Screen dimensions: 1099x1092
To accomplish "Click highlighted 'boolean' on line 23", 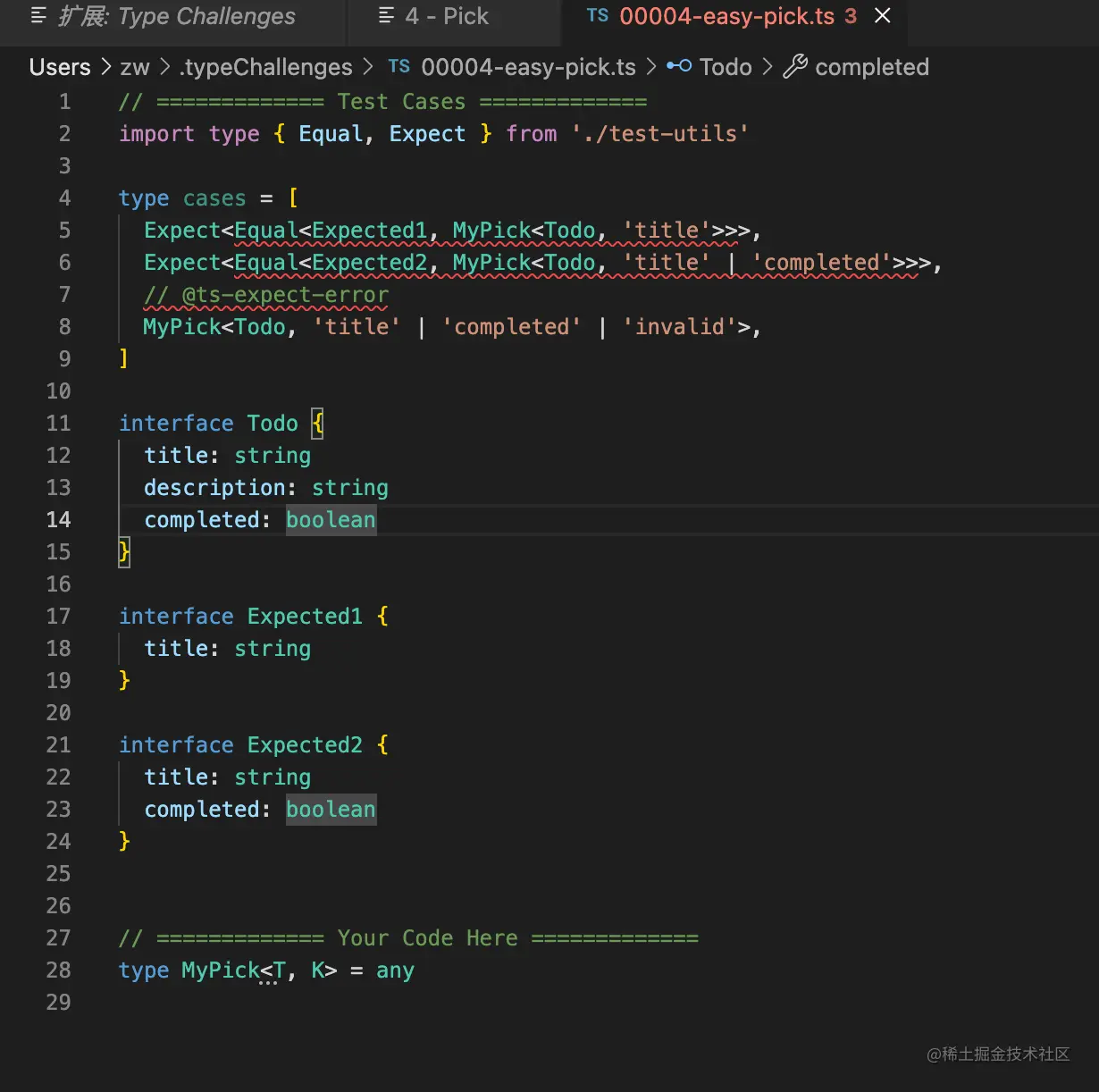I will pos(331,809).
